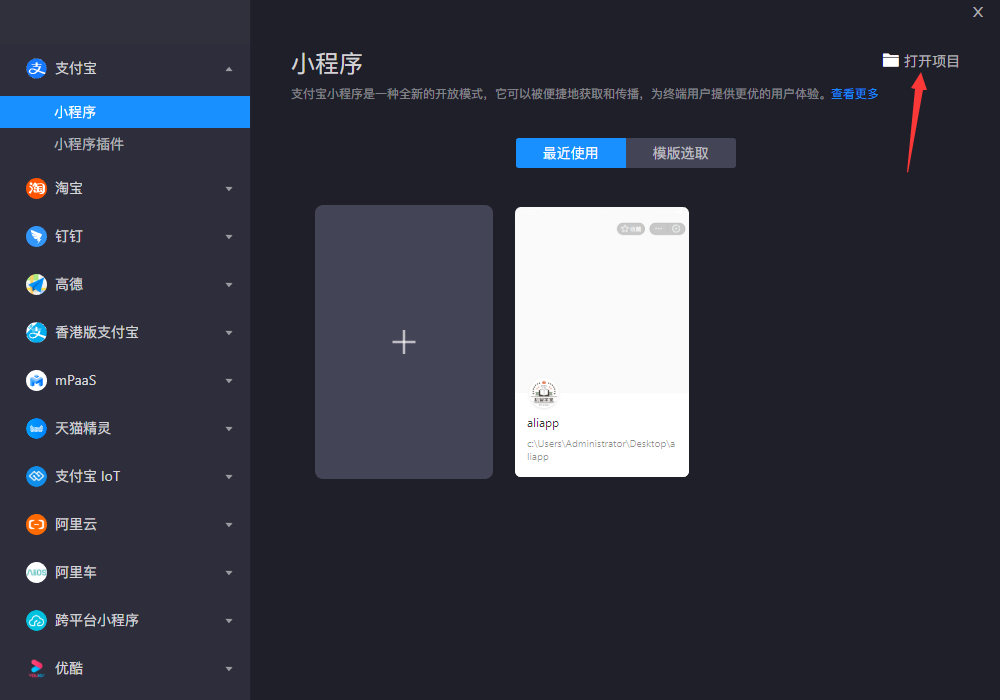Click the 高德 paper-plane logo icon
The image size is (1000, 700).
[36, 284]
